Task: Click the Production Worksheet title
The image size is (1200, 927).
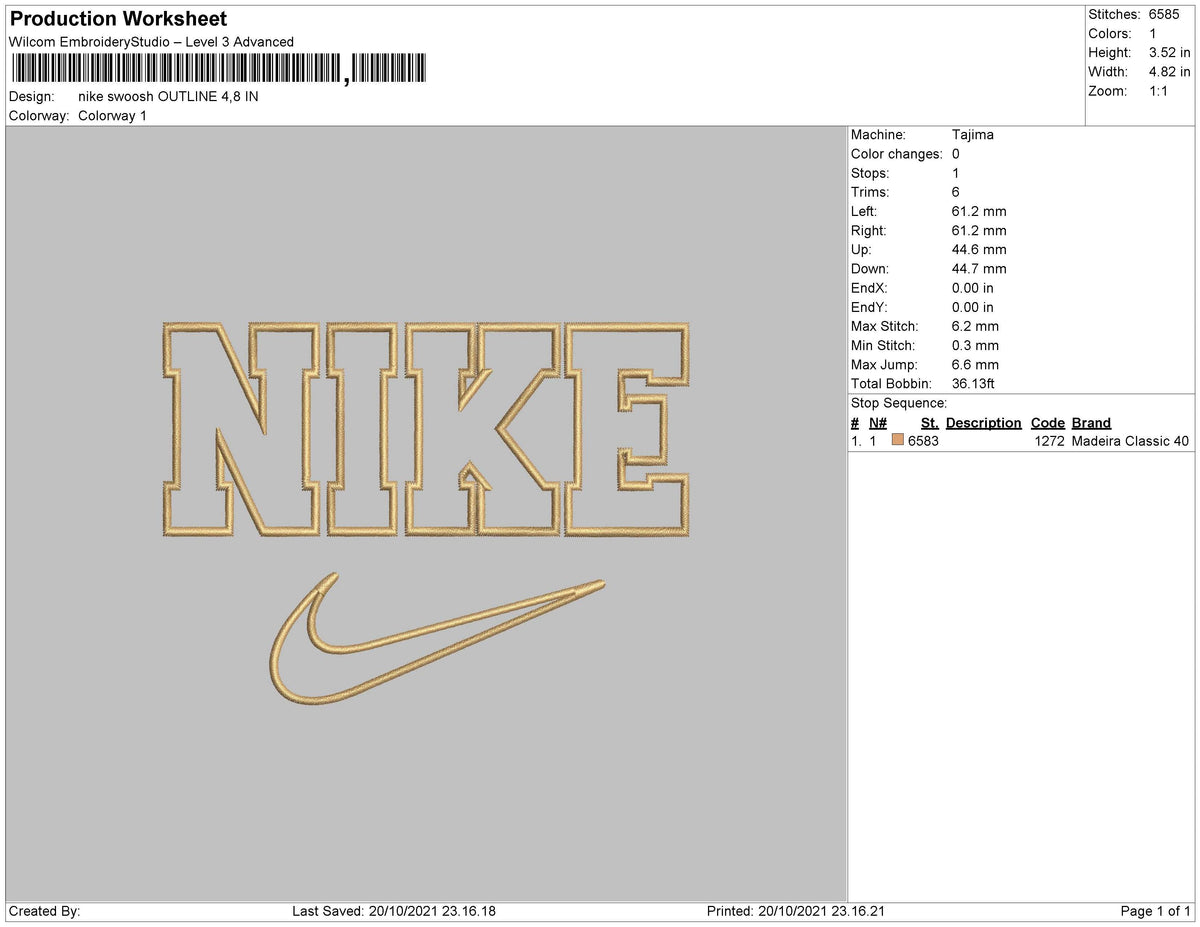Action: (x=118, y=19)
